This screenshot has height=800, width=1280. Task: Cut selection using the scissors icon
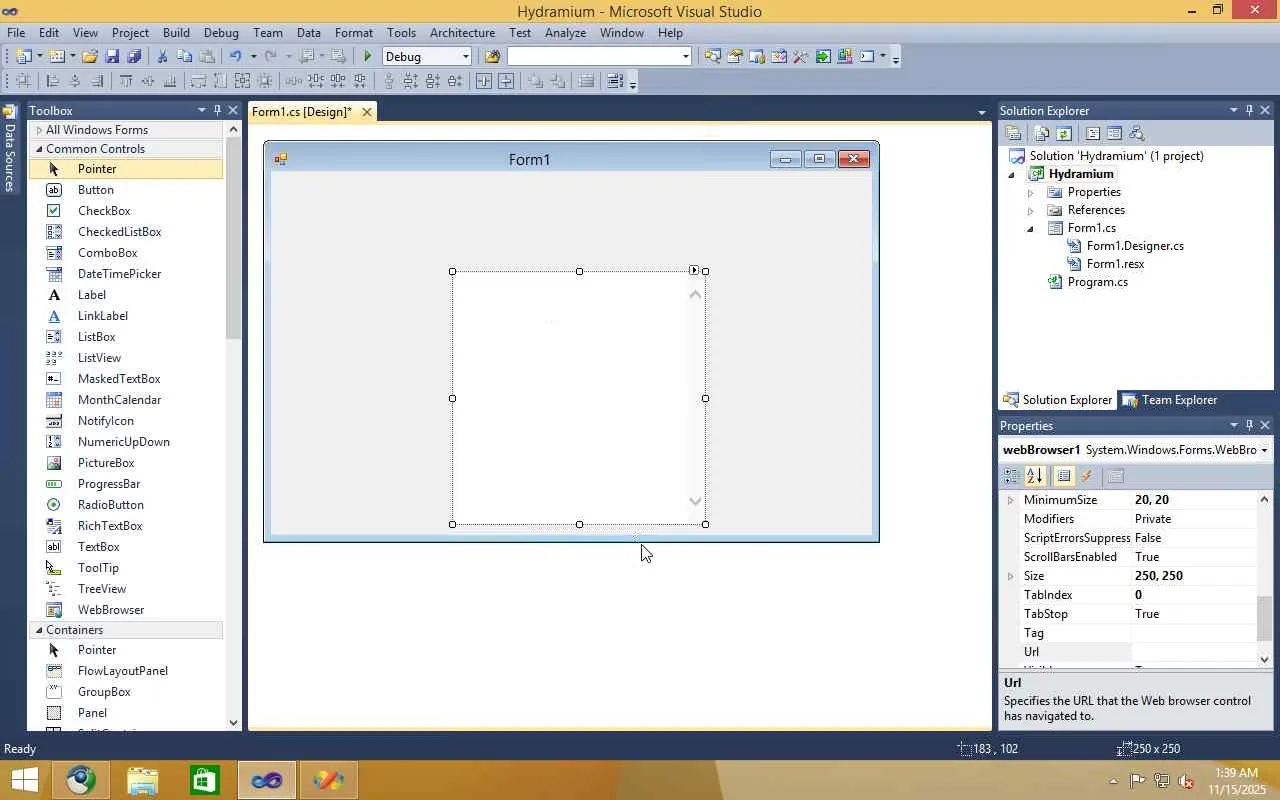coord(163,56)
